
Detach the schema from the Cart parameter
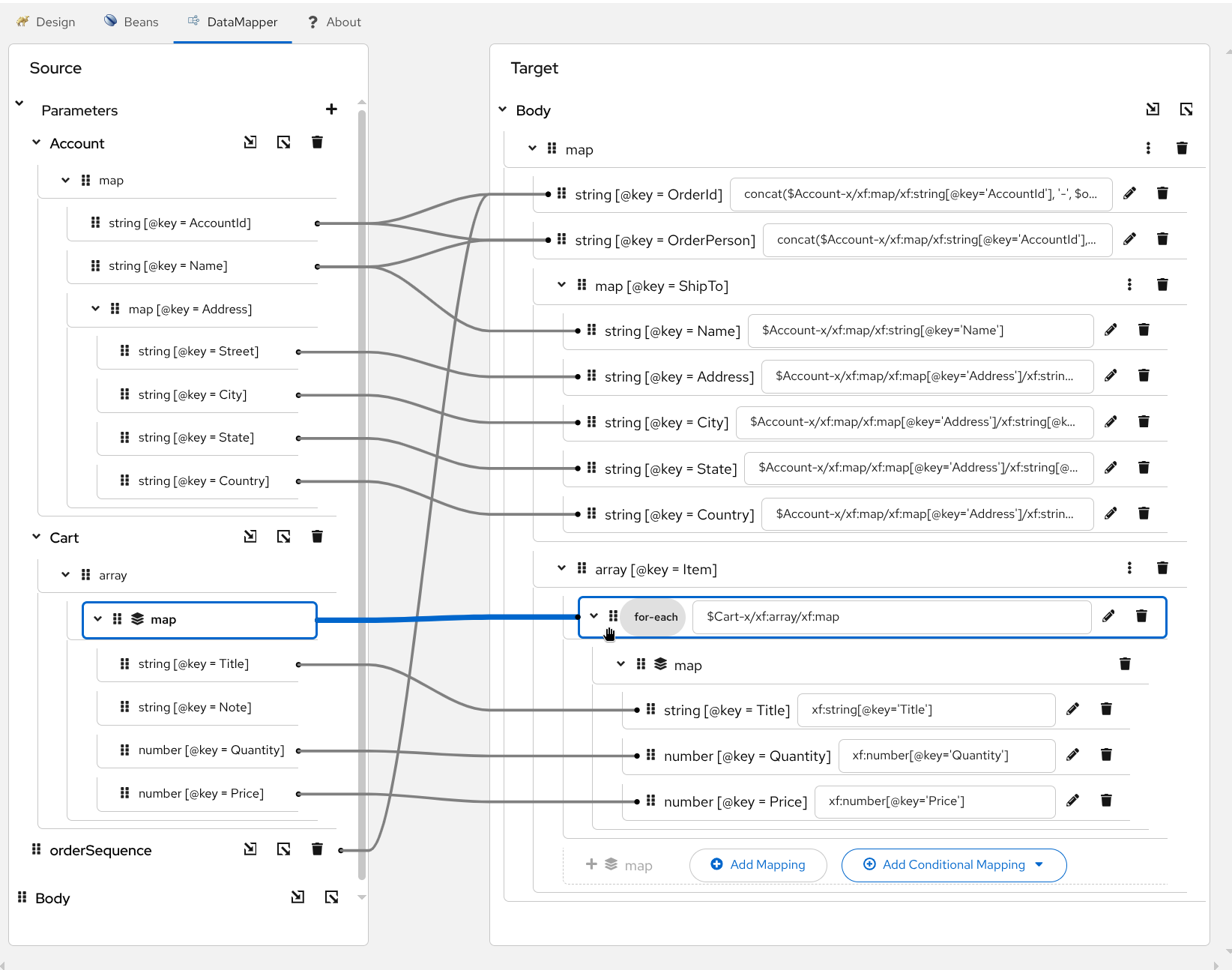point(283,536)
